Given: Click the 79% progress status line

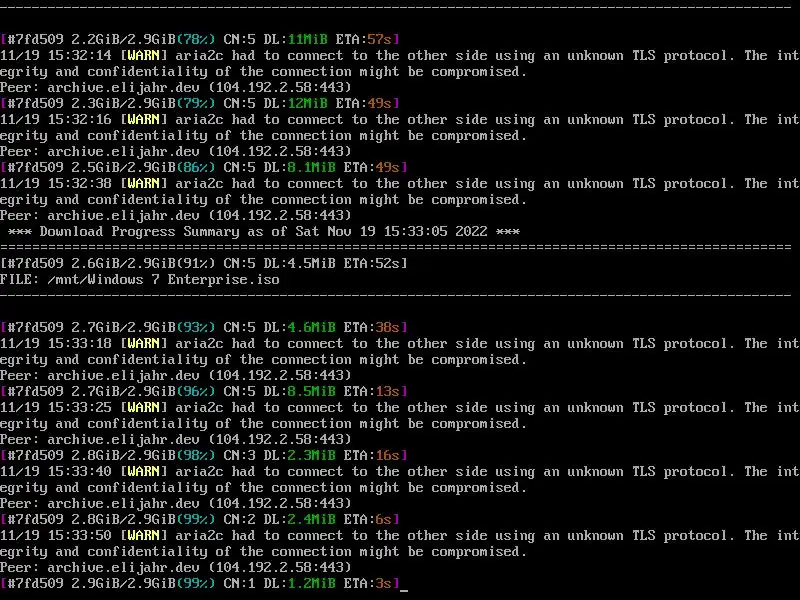Looking at the screenshot, I should (x=200, y=103).
